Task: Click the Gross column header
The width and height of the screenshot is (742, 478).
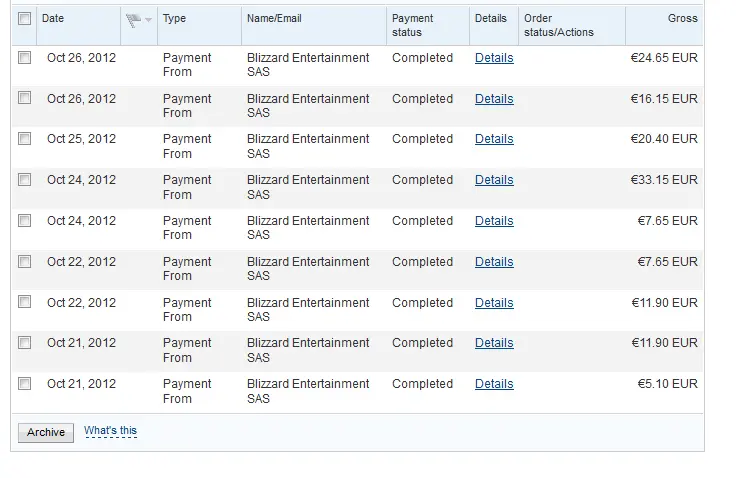Action: pyautogui.click(x=682, y=18)
